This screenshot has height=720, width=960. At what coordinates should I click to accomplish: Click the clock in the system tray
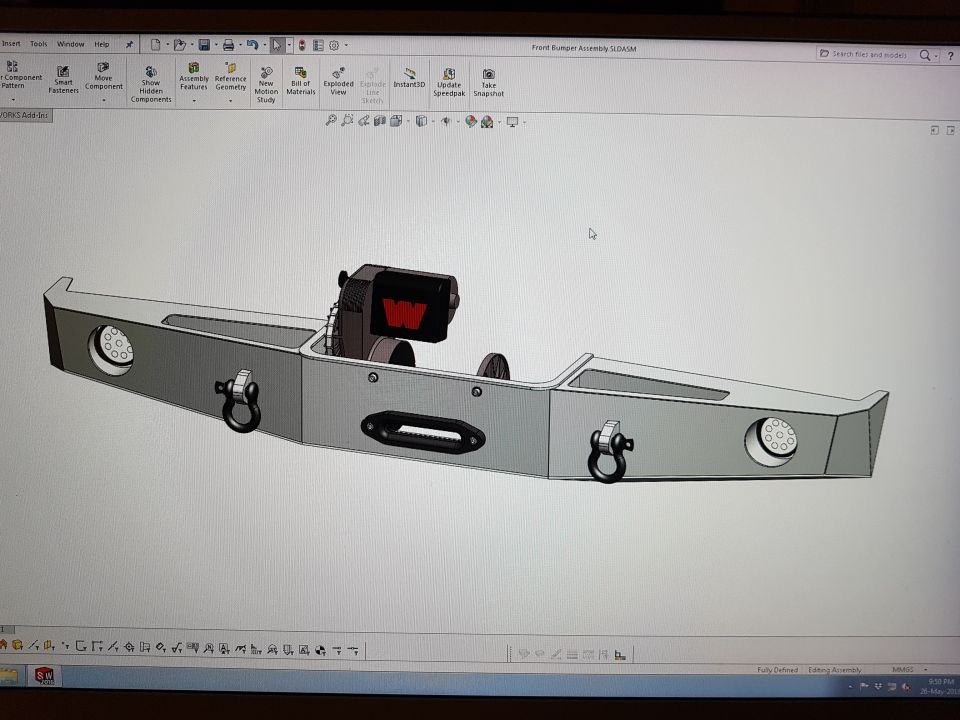pos(939,686)
